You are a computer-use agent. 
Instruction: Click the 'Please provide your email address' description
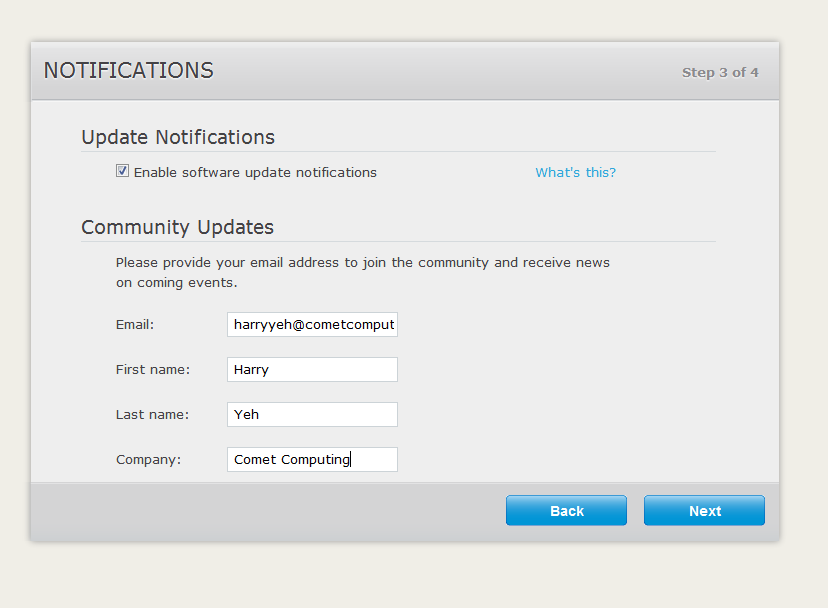(363, 273)
